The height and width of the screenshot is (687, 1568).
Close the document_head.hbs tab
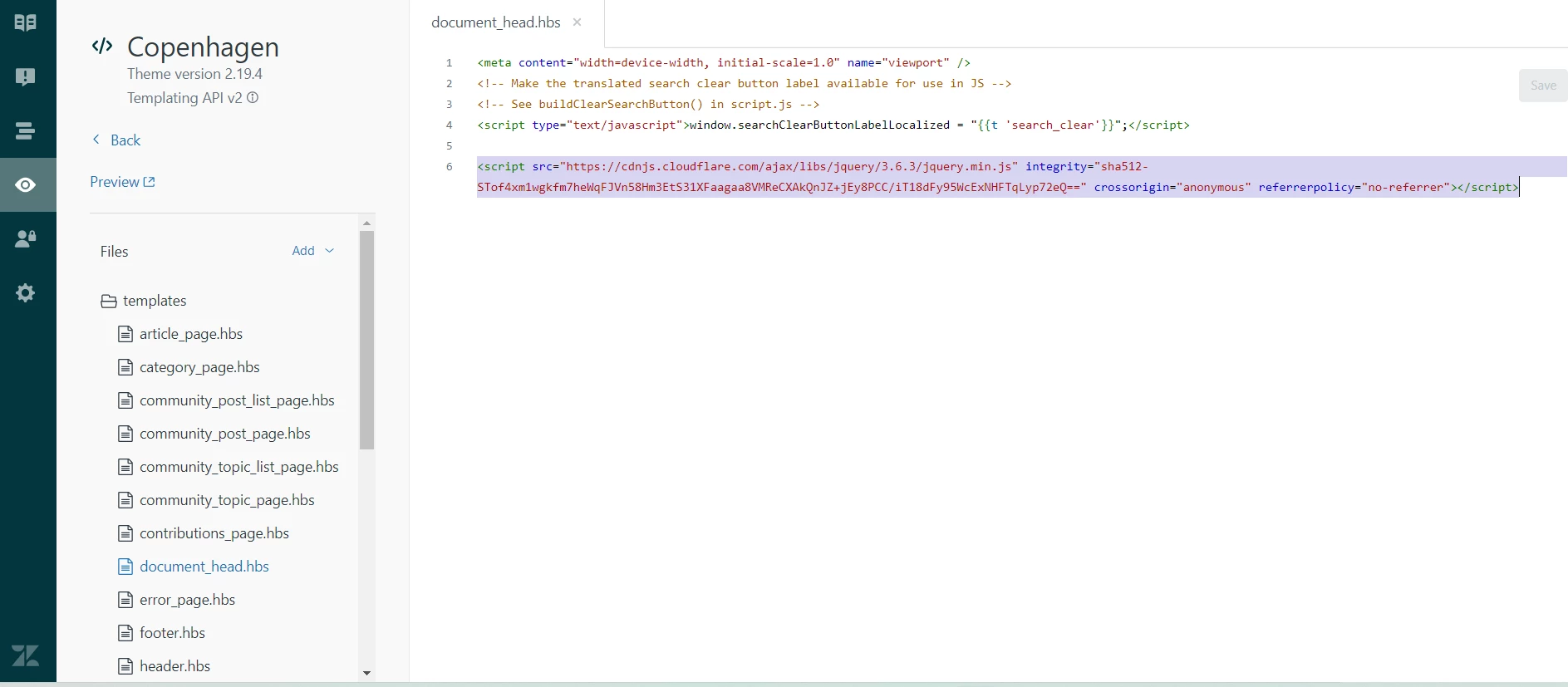click(x=577, y=22)
